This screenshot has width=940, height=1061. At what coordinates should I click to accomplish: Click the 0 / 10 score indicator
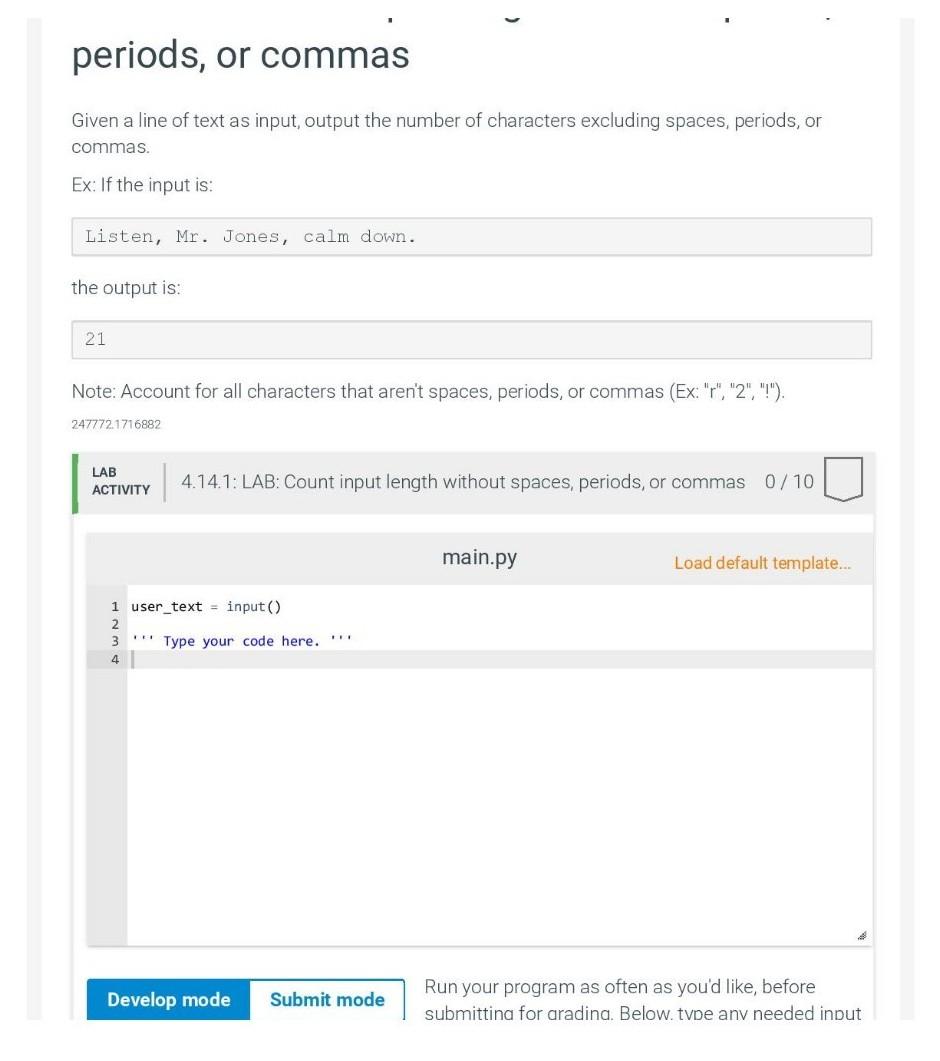pos(789,481)
